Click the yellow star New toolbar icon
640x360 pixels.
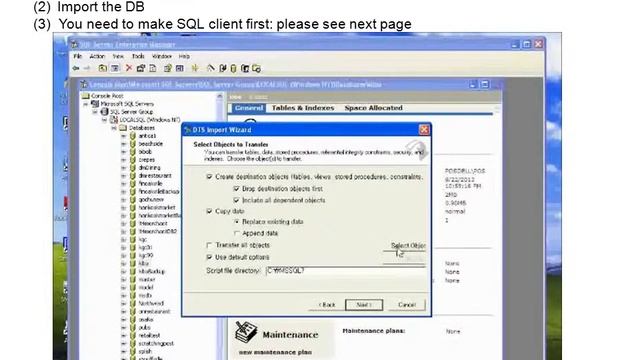pos(195,68)
